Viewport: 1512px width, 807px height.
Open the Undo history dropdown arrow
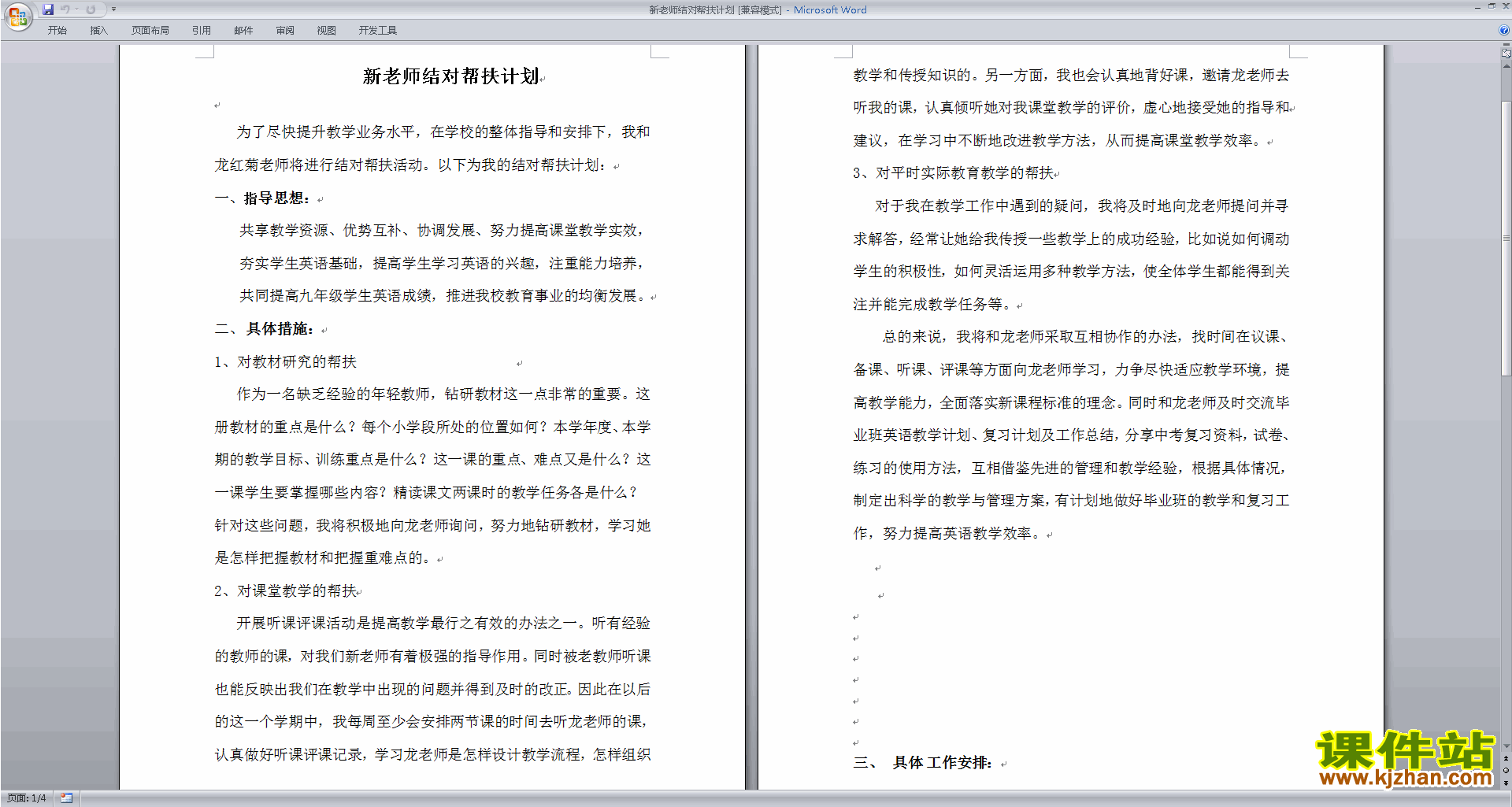click(77, 9)
